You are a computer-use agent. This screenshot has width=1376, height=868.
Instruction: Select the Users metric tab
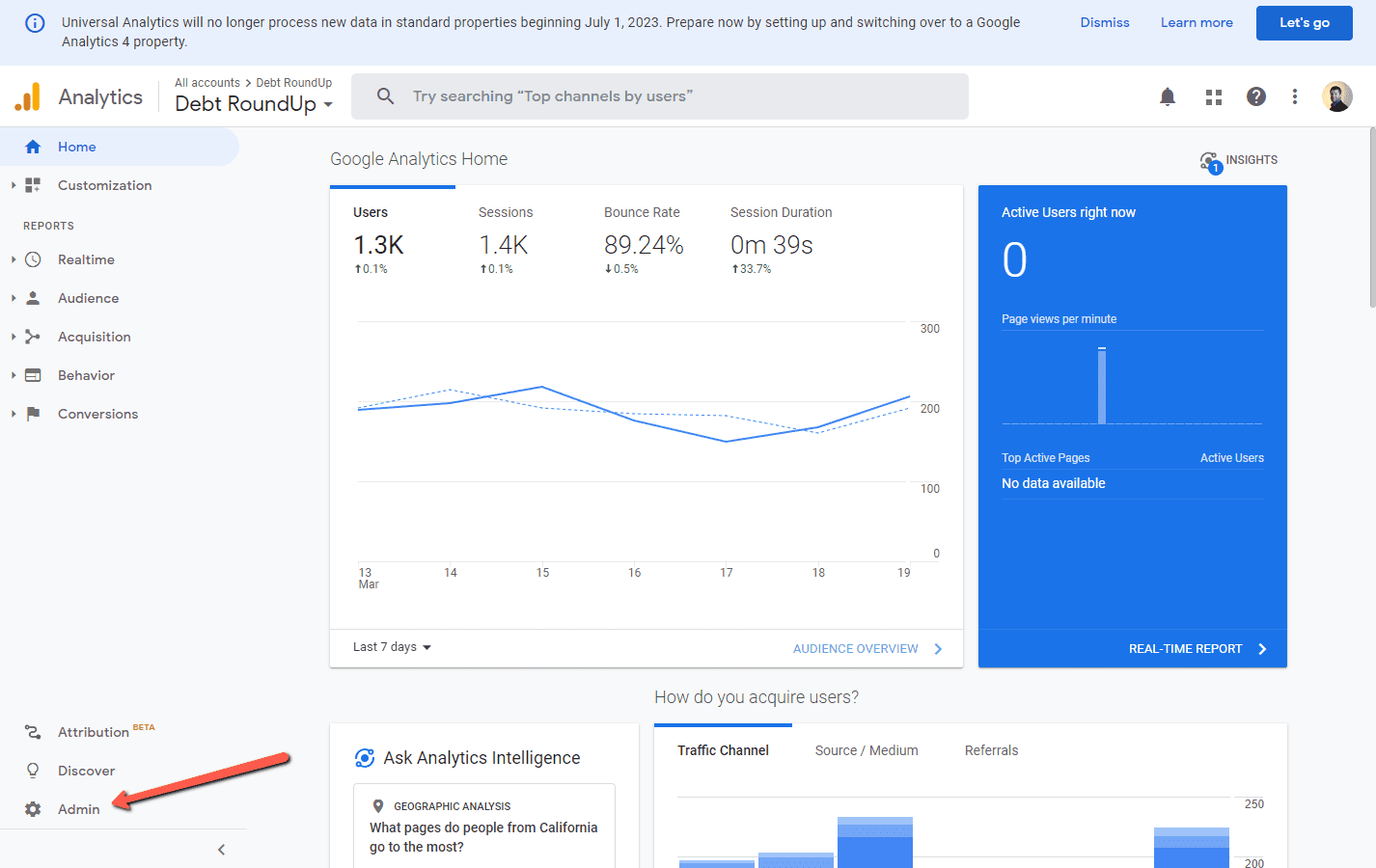click(x=392, y=241)
